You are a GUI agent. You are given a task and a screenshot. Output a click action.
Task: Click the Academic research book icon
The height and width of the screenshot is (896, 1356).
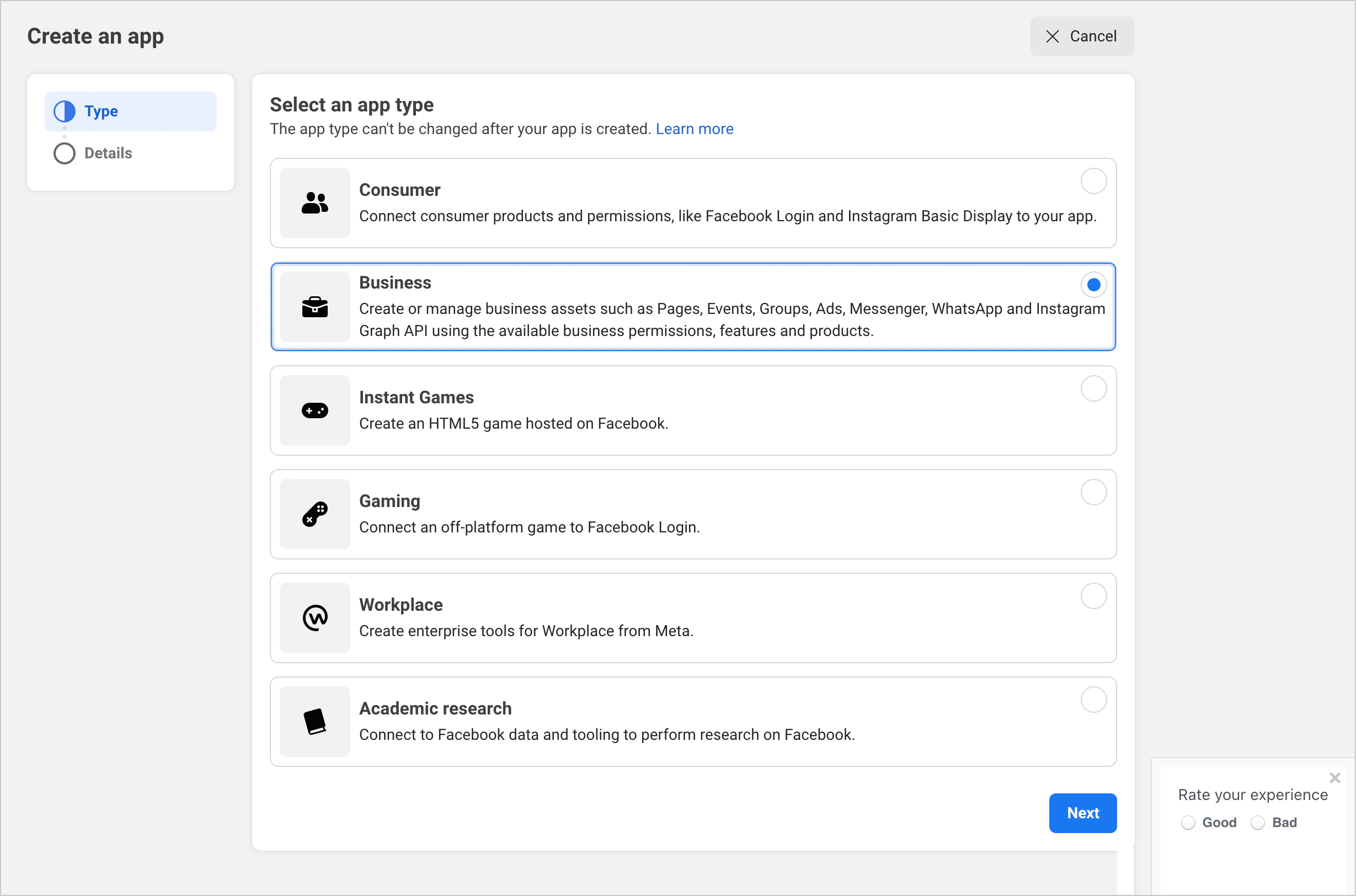point(315,721)
